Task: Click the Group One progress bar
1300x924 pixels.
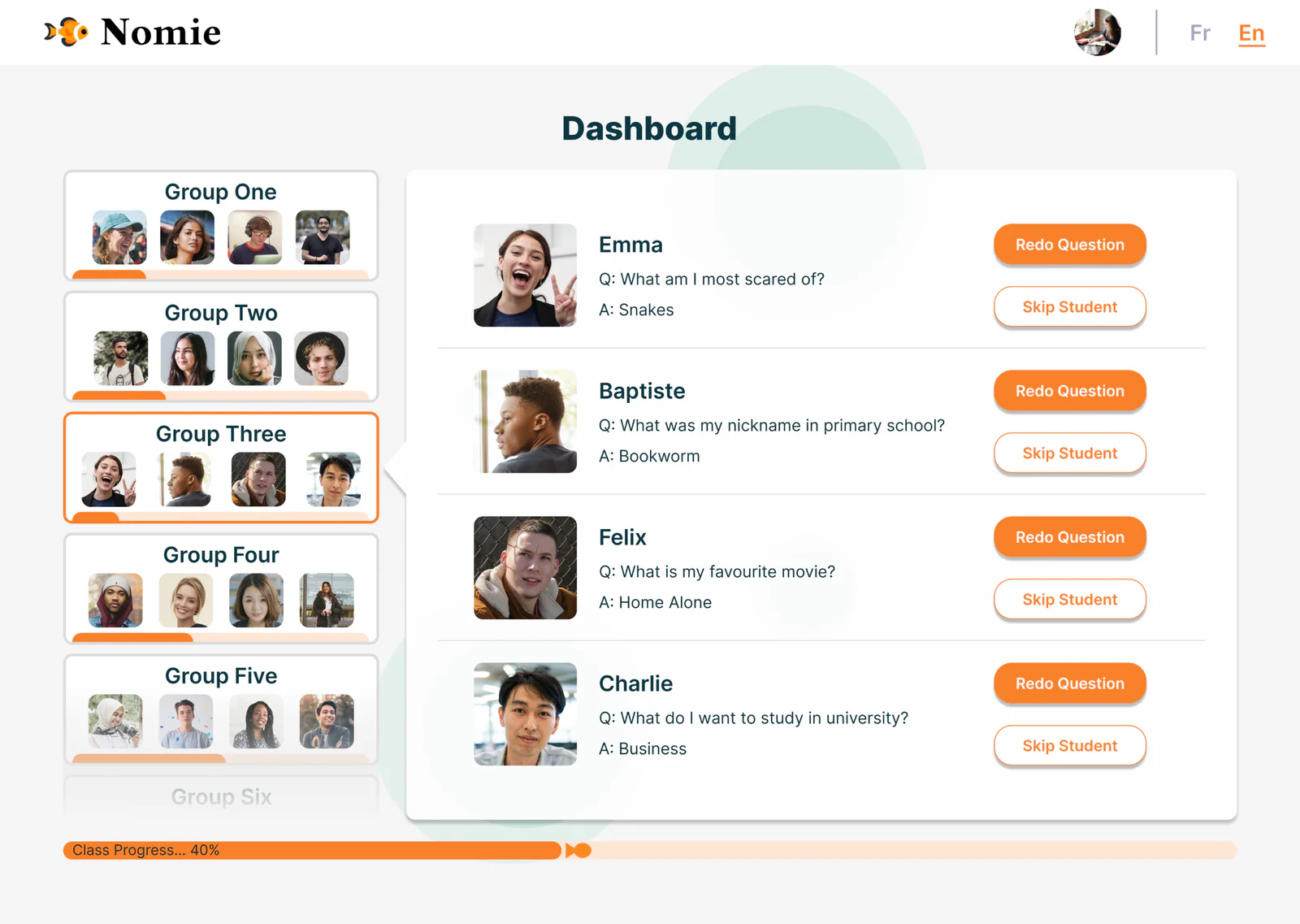Action: (x=221, y=275)
